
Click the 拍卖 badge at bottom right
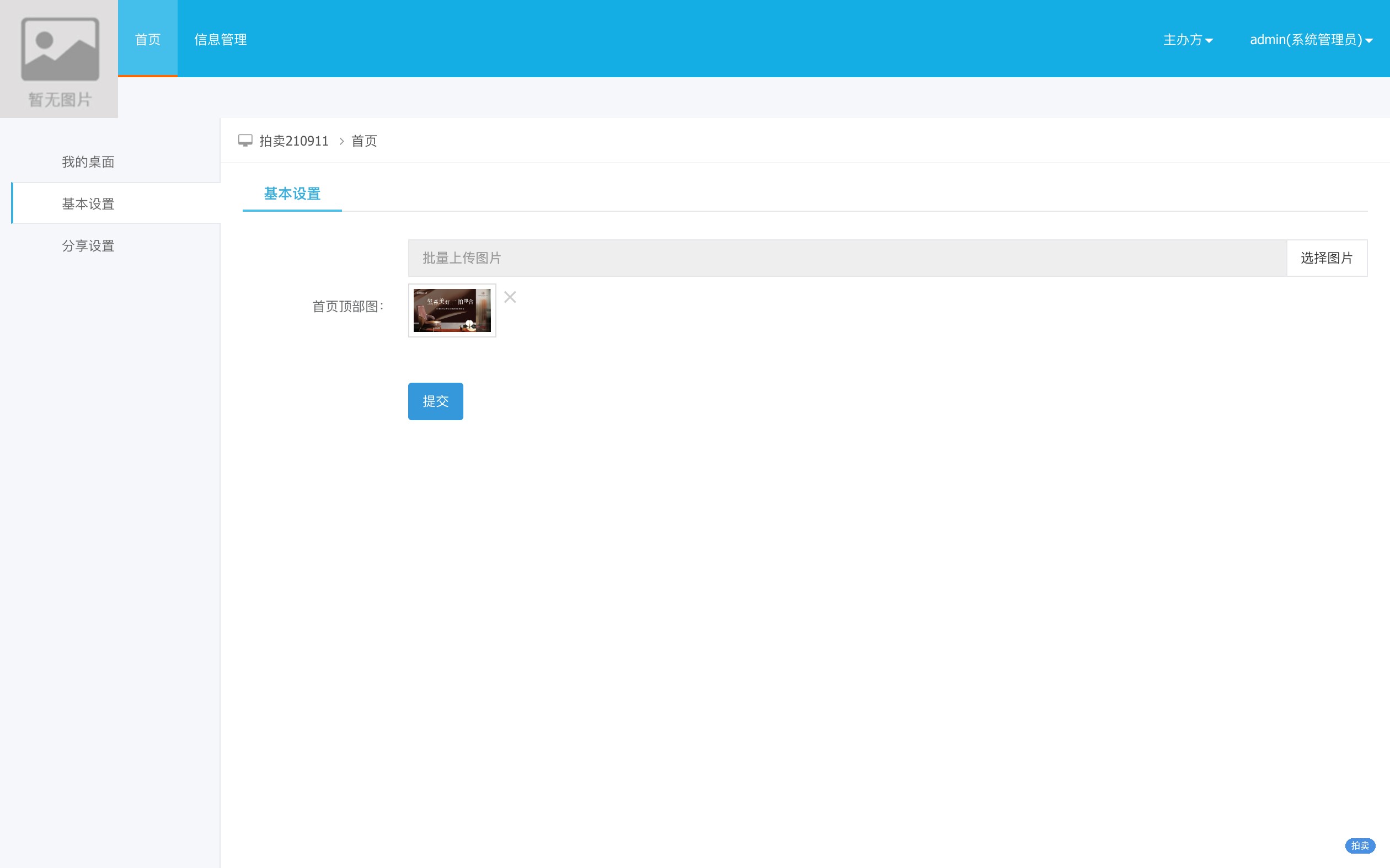1360,845
